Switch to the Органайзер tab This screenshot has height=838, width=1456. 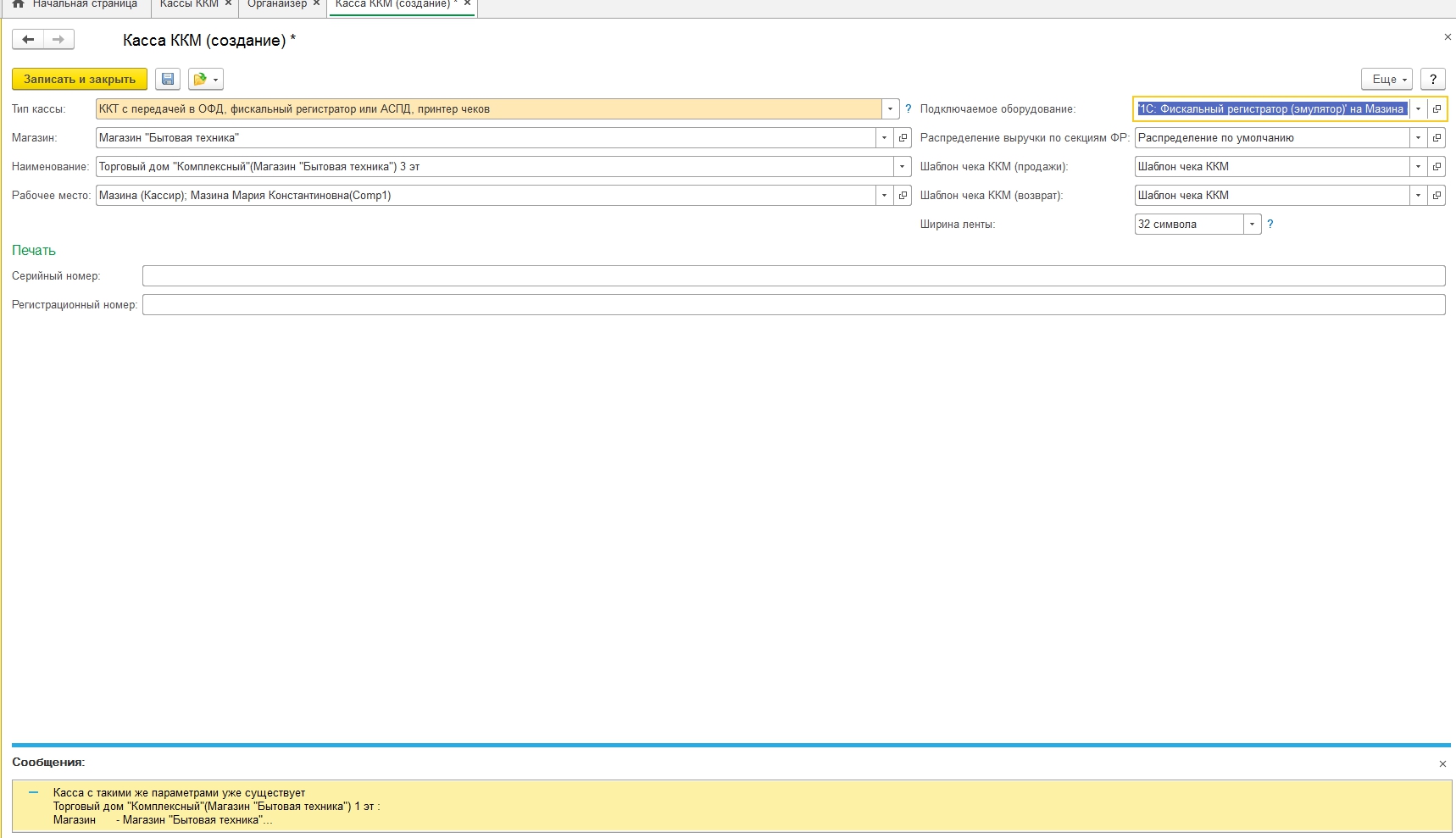pos(276,4)
